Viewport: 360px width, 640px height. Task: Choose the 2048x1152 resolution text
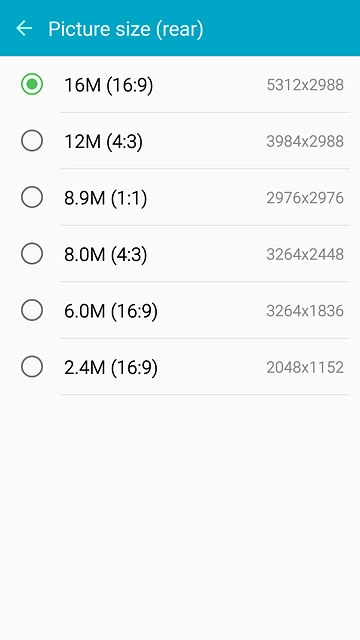305,367
